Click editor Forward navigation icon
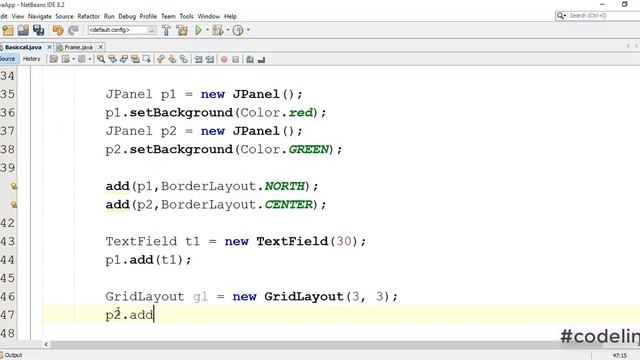The height and width of the screenshot is (360, 640). click(81, 60)
